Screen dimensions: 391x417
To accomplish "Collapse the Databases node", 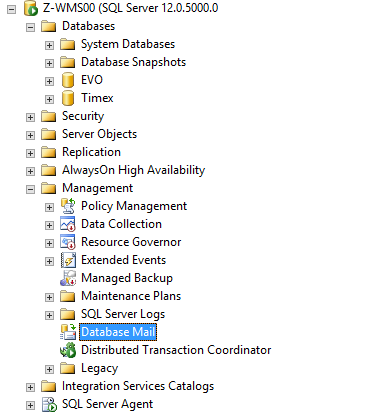I will pyautogui.click(x=30, y=27).
